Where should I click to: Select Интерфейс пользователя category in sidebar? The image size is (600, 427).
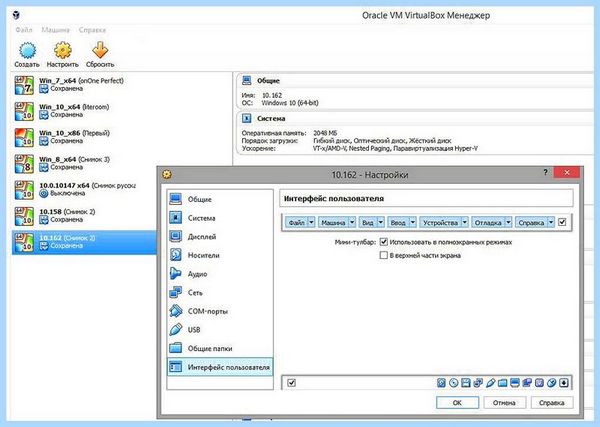click(220, 367)
